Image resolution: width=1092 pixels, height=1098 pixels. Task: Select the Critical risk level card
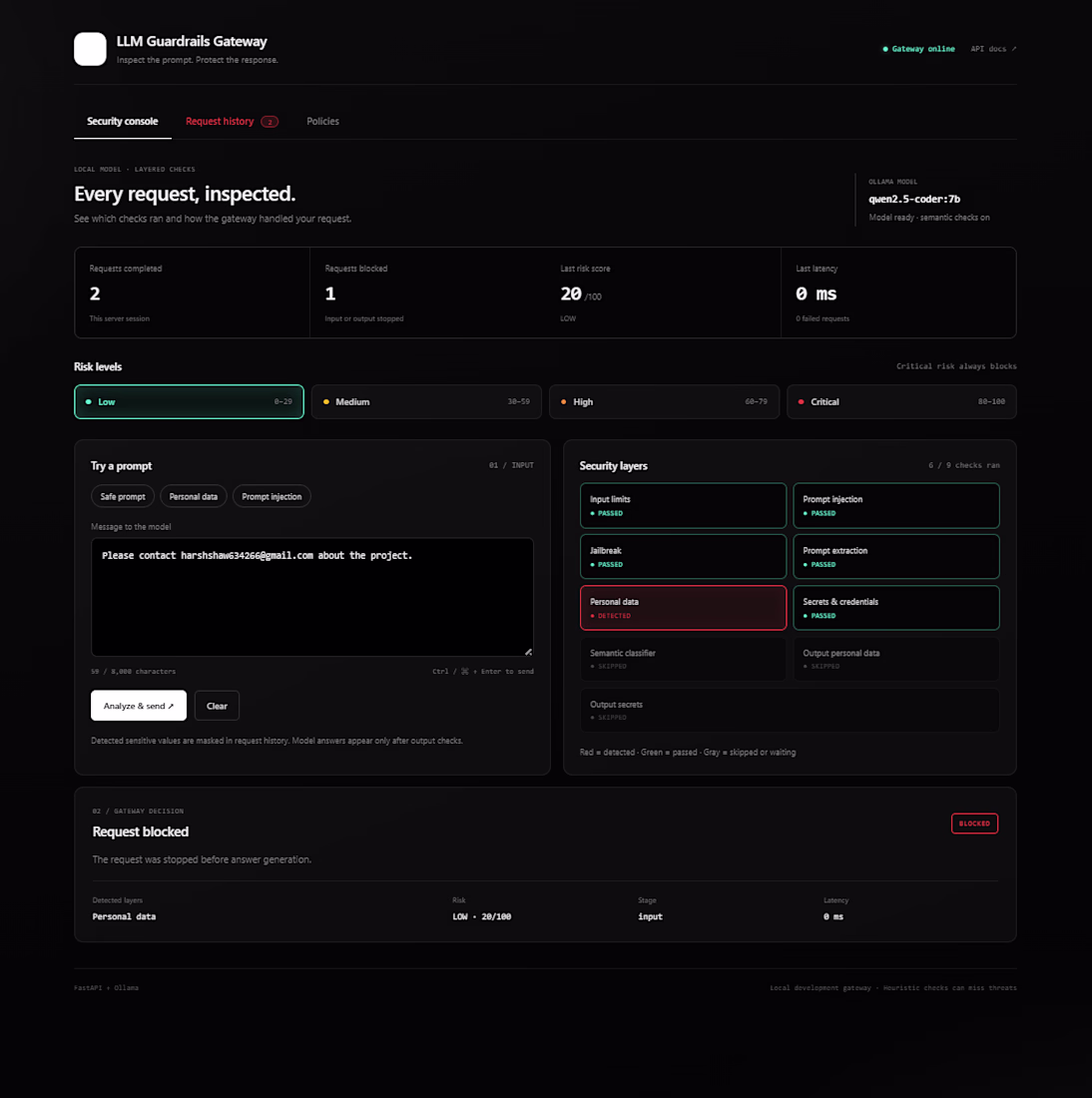click(x=901, y=402)
